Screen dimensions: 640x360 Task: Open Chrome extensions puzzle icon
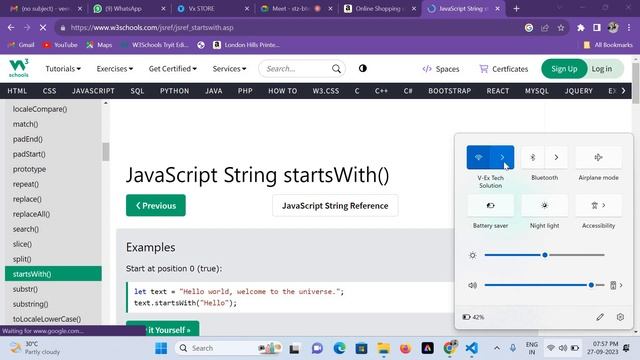click(580, 27)
